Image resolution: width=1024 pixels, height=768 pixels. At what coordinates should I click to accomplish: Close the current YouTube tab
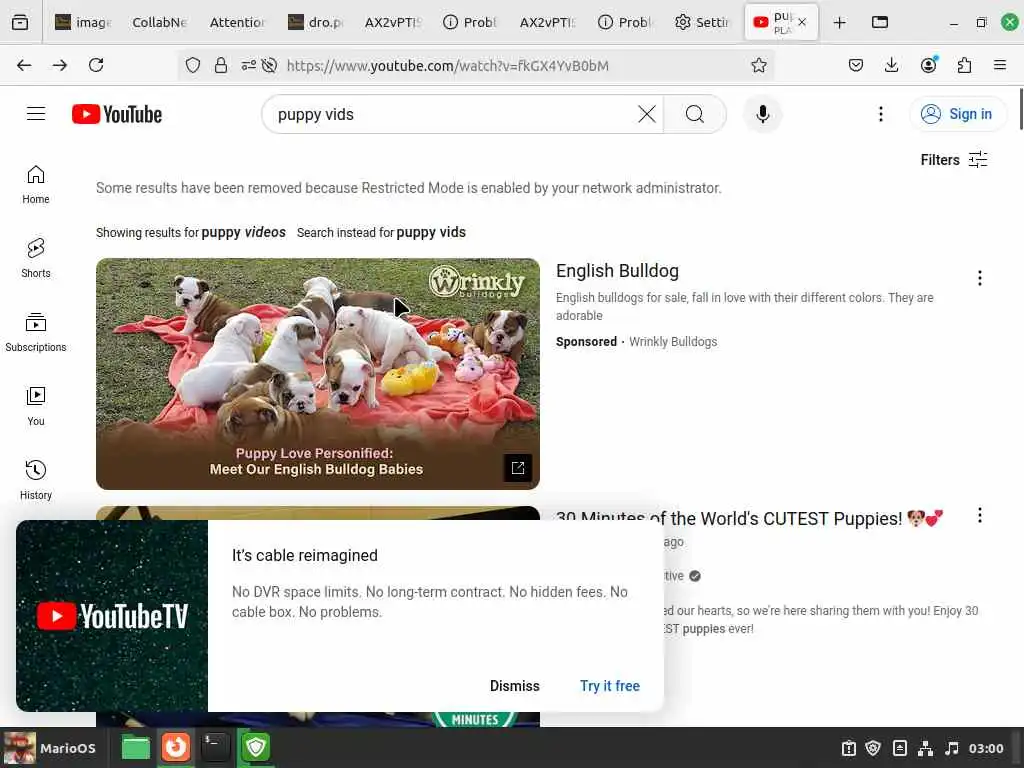pos(802,22)
